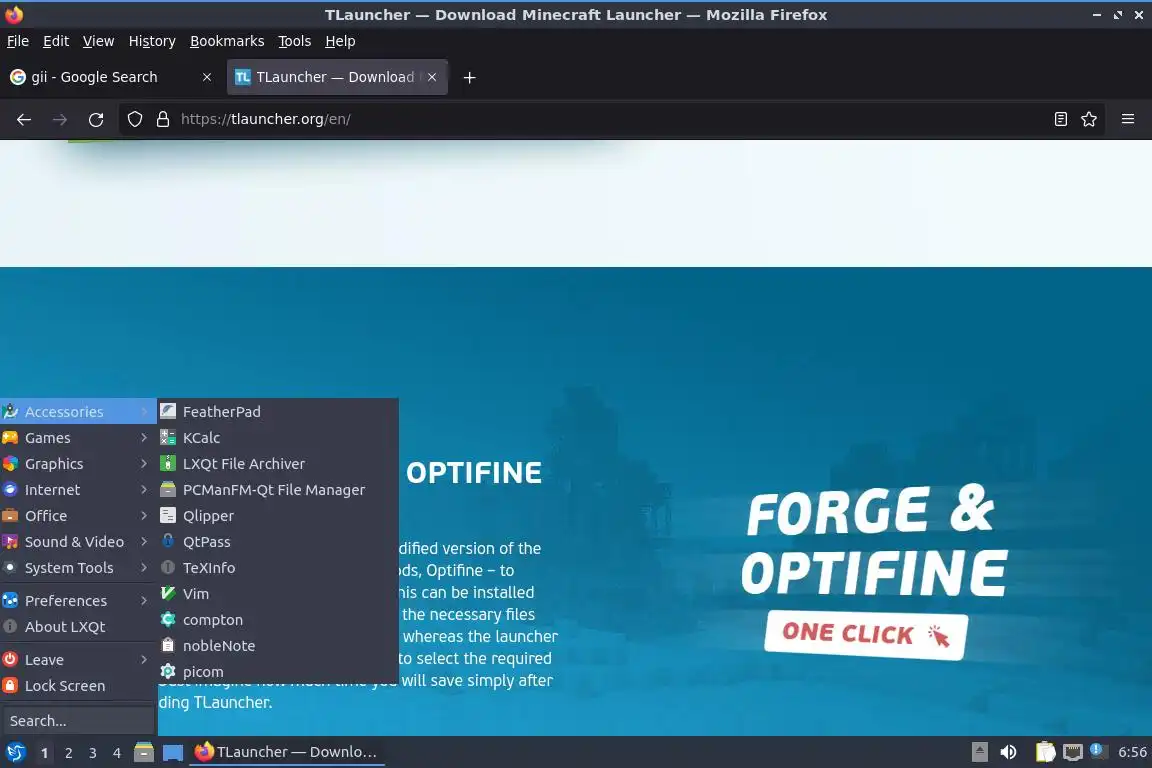Click the Graphics category icon
1152x768 pixels.
(10, 464)
